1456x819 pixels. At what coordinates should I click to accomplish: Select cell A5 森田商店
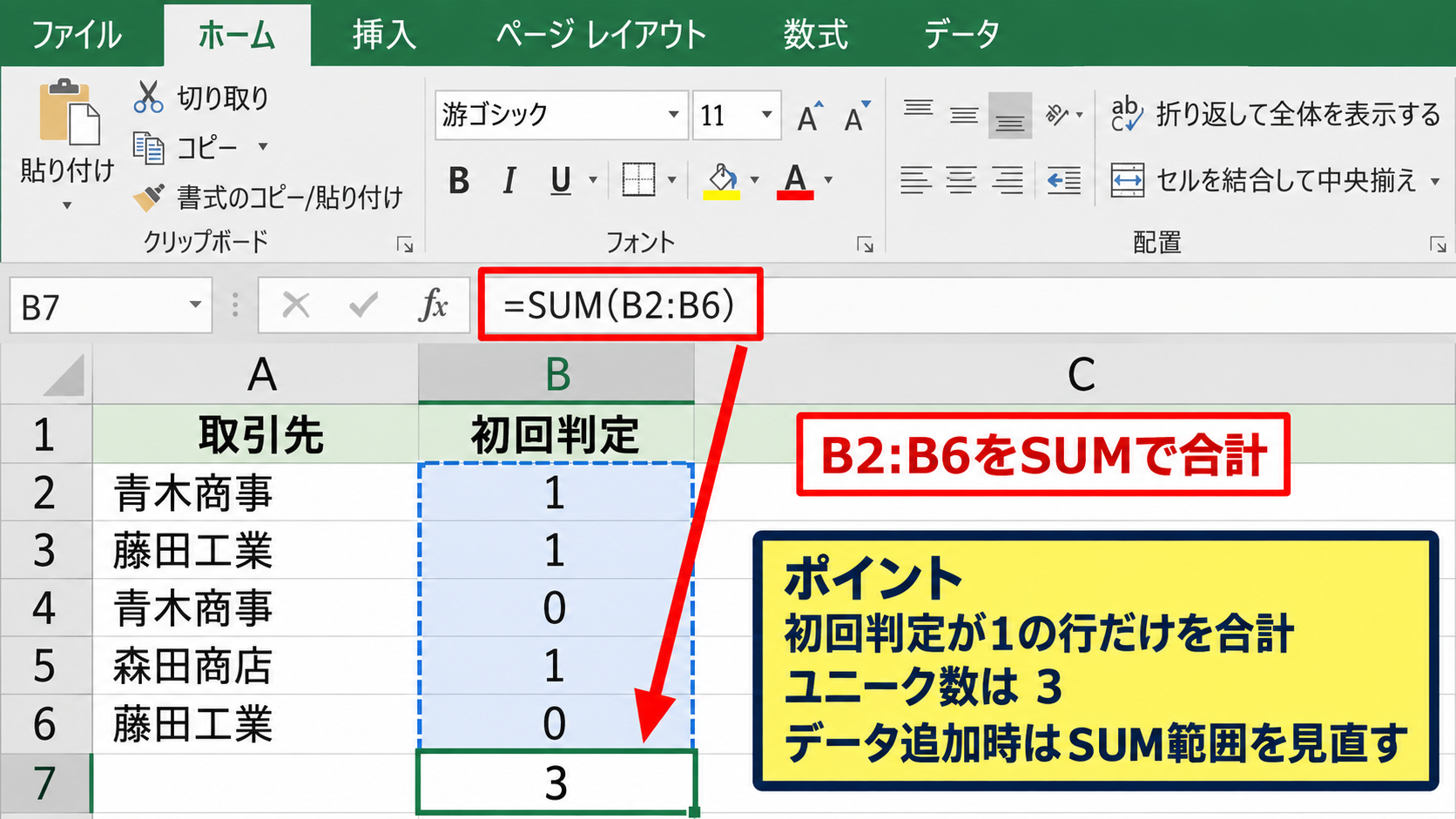coord(255,666)
